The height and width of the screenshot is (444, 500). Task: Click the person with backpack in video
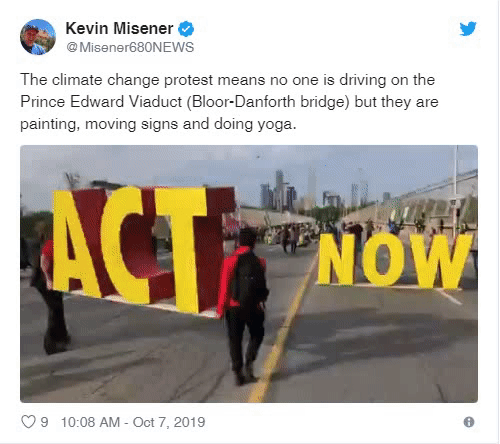(x=245, y=306)
